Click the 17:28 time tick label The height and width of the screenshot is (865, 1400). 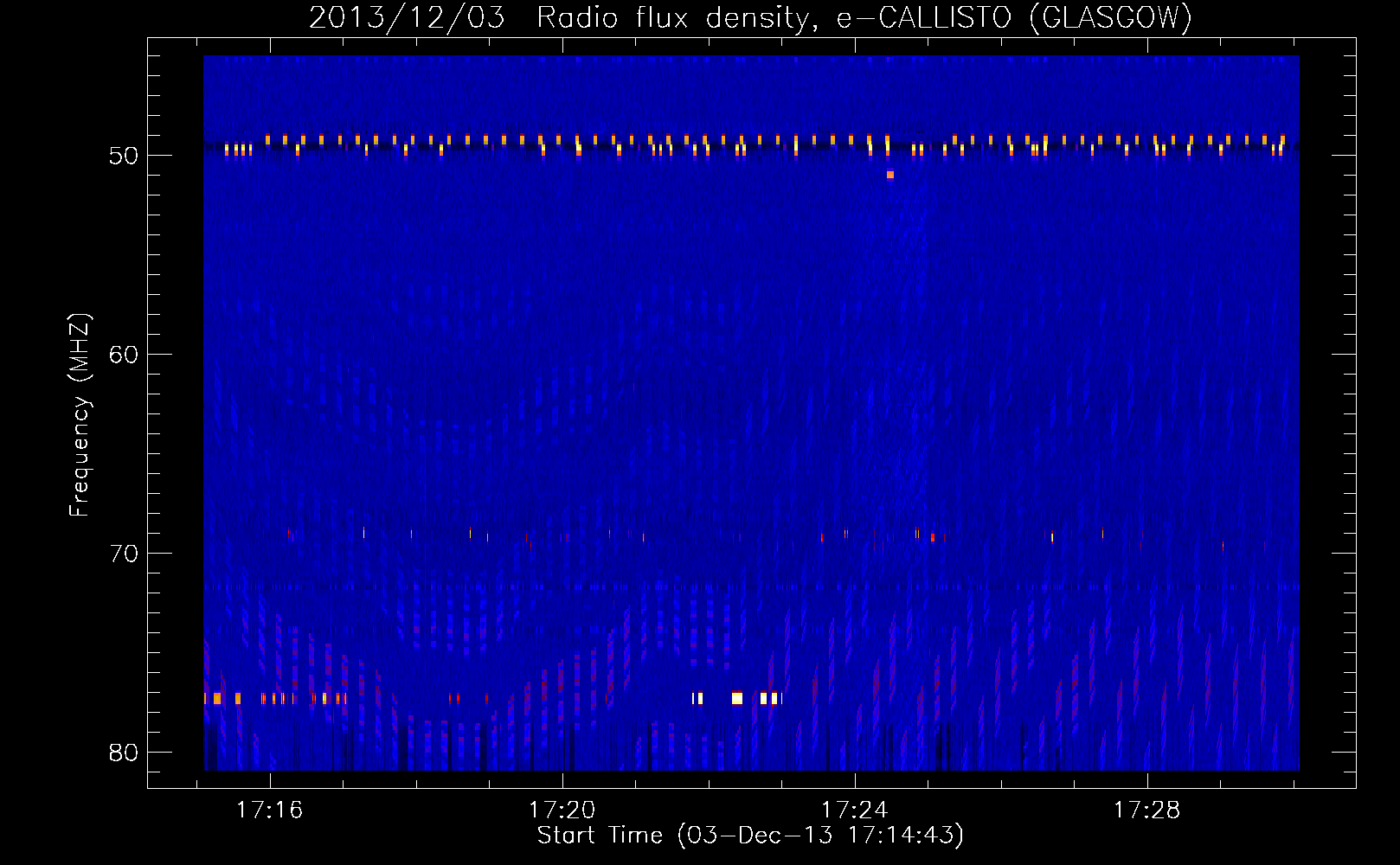click(x=1146, y=811)
